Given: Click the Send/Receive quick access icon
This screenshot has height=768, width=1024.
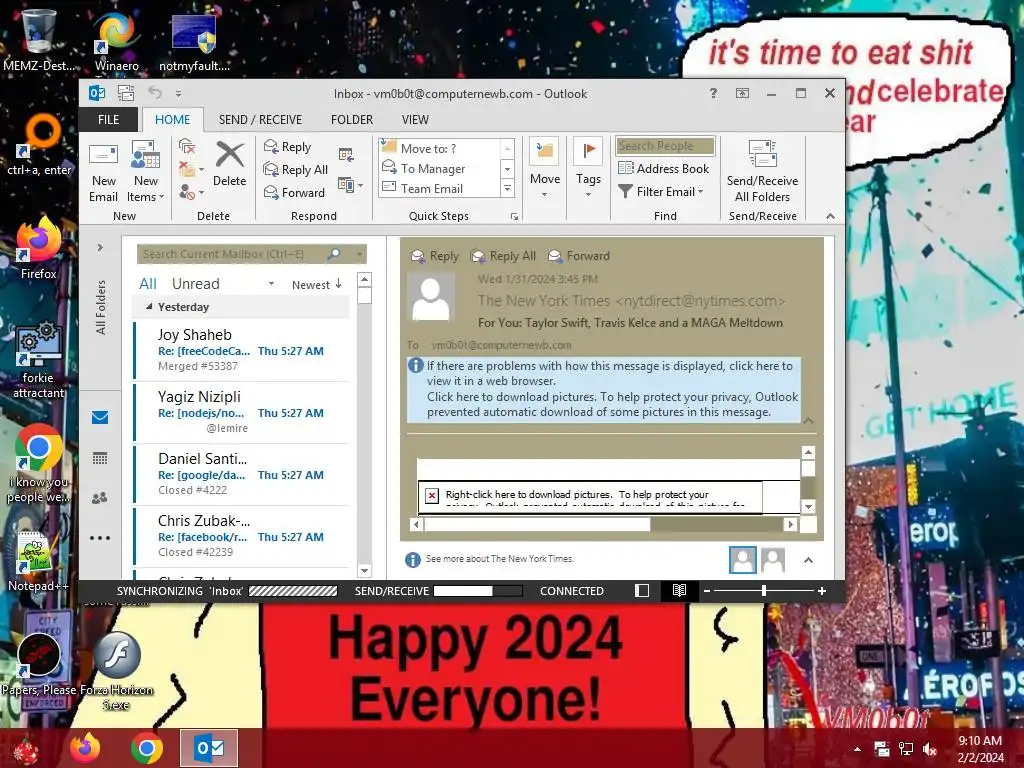Looking at the screenshot, I should point(125,93).
